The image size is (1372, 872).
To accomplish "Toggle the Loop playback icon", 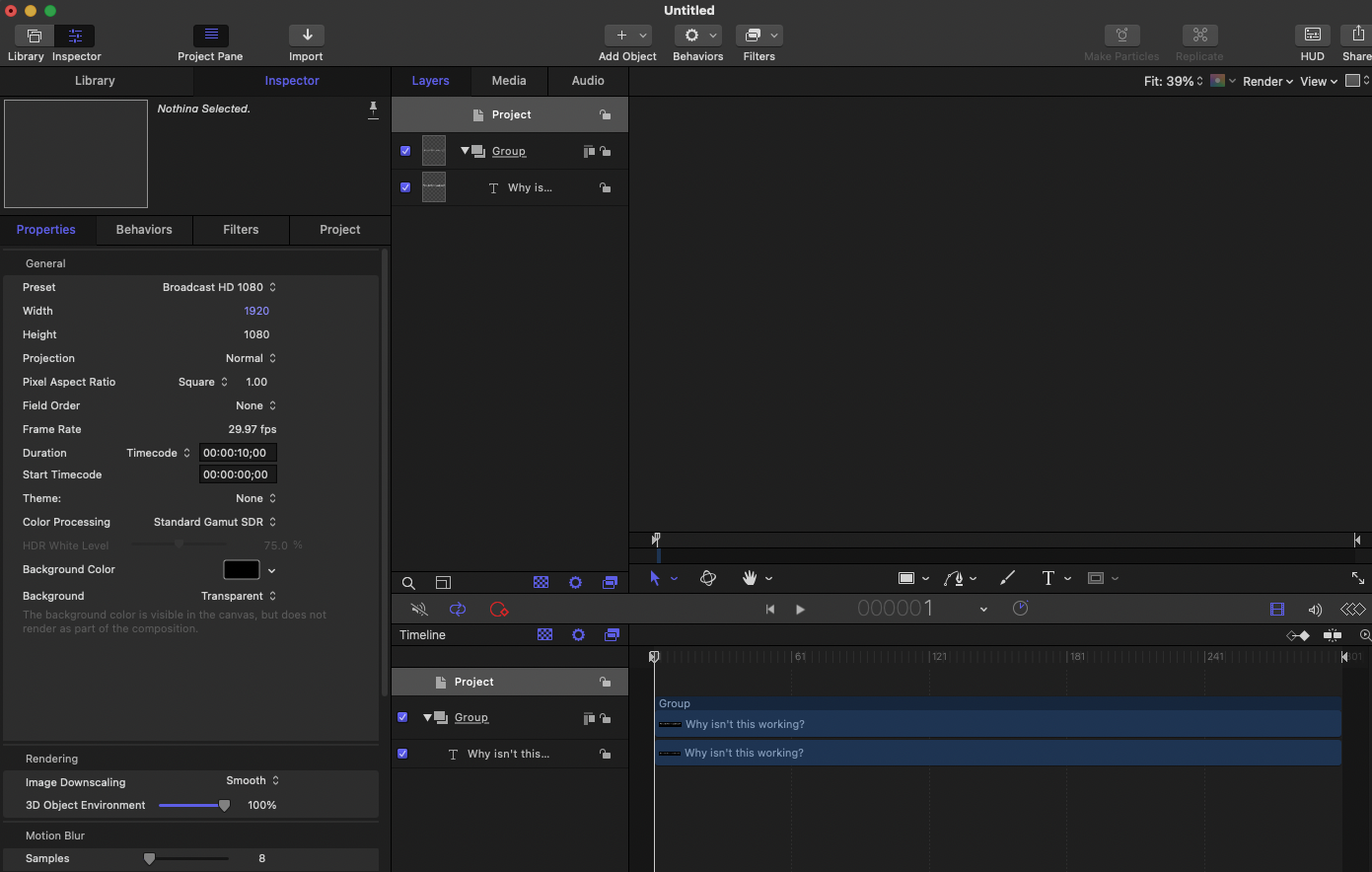I will click(x=458, y=610).
